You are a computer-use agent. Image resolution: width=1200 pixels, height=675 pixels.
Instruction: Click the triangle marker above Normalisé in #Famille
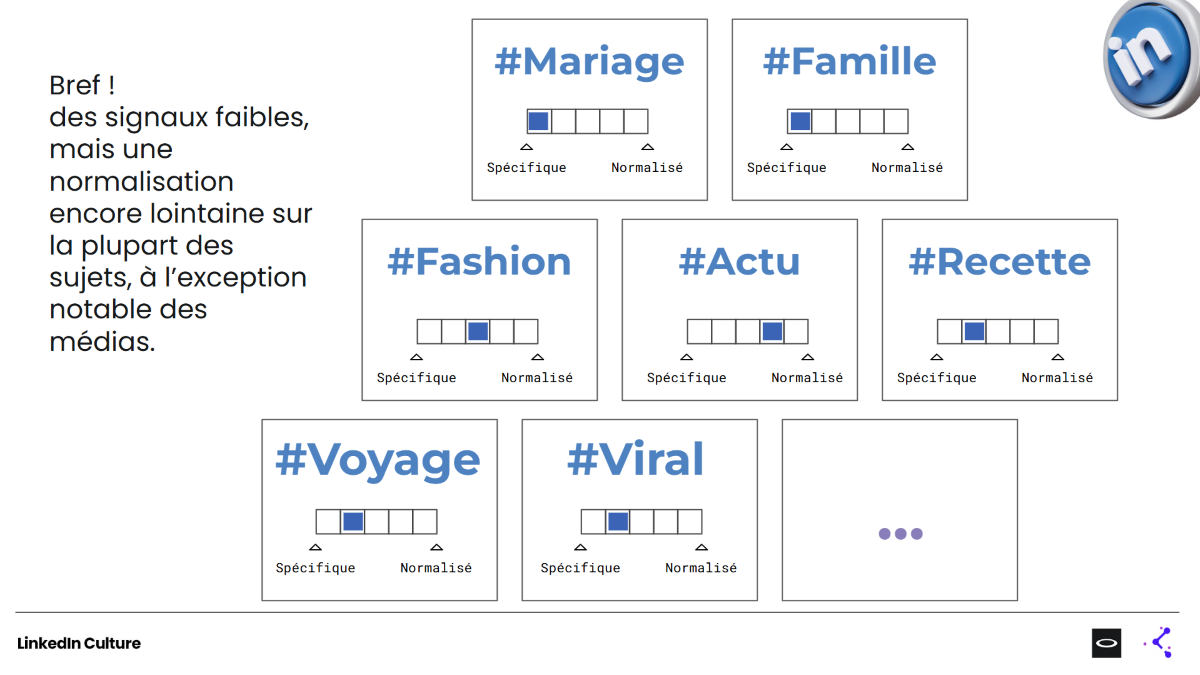click(907, 147)
